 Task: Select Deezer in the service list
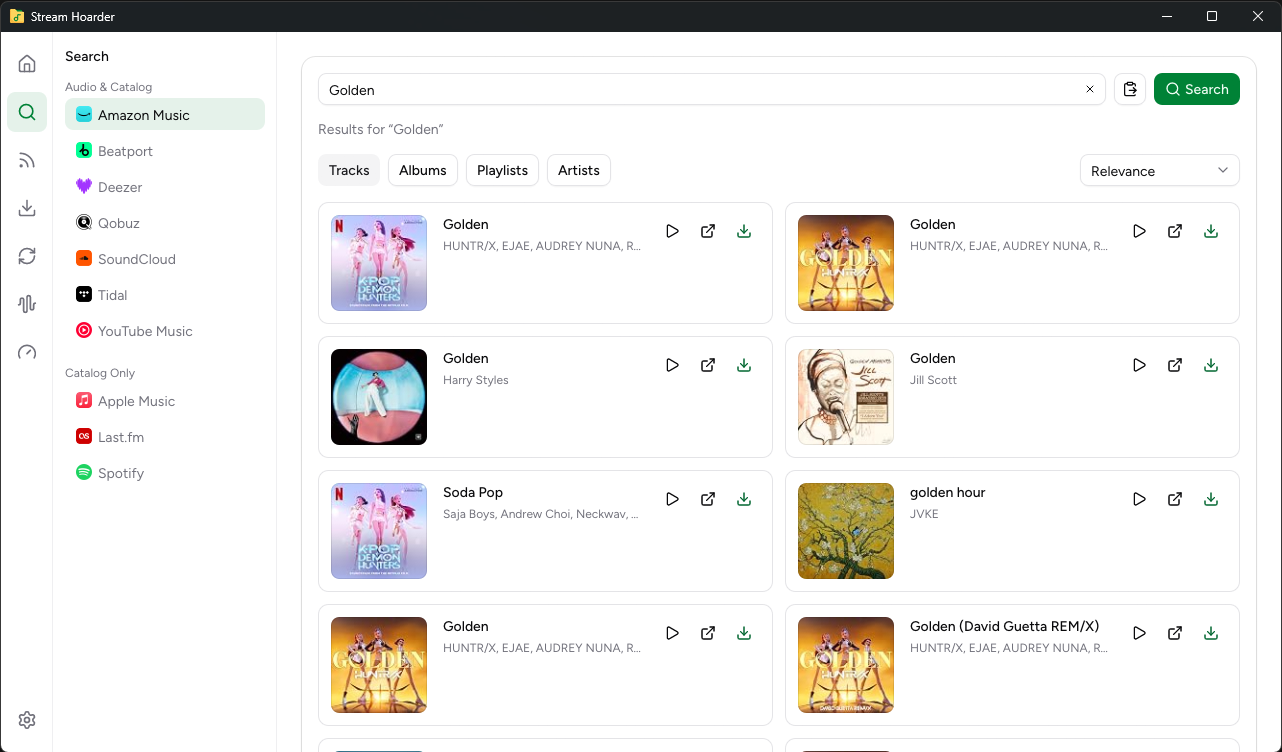coord(165,187)
